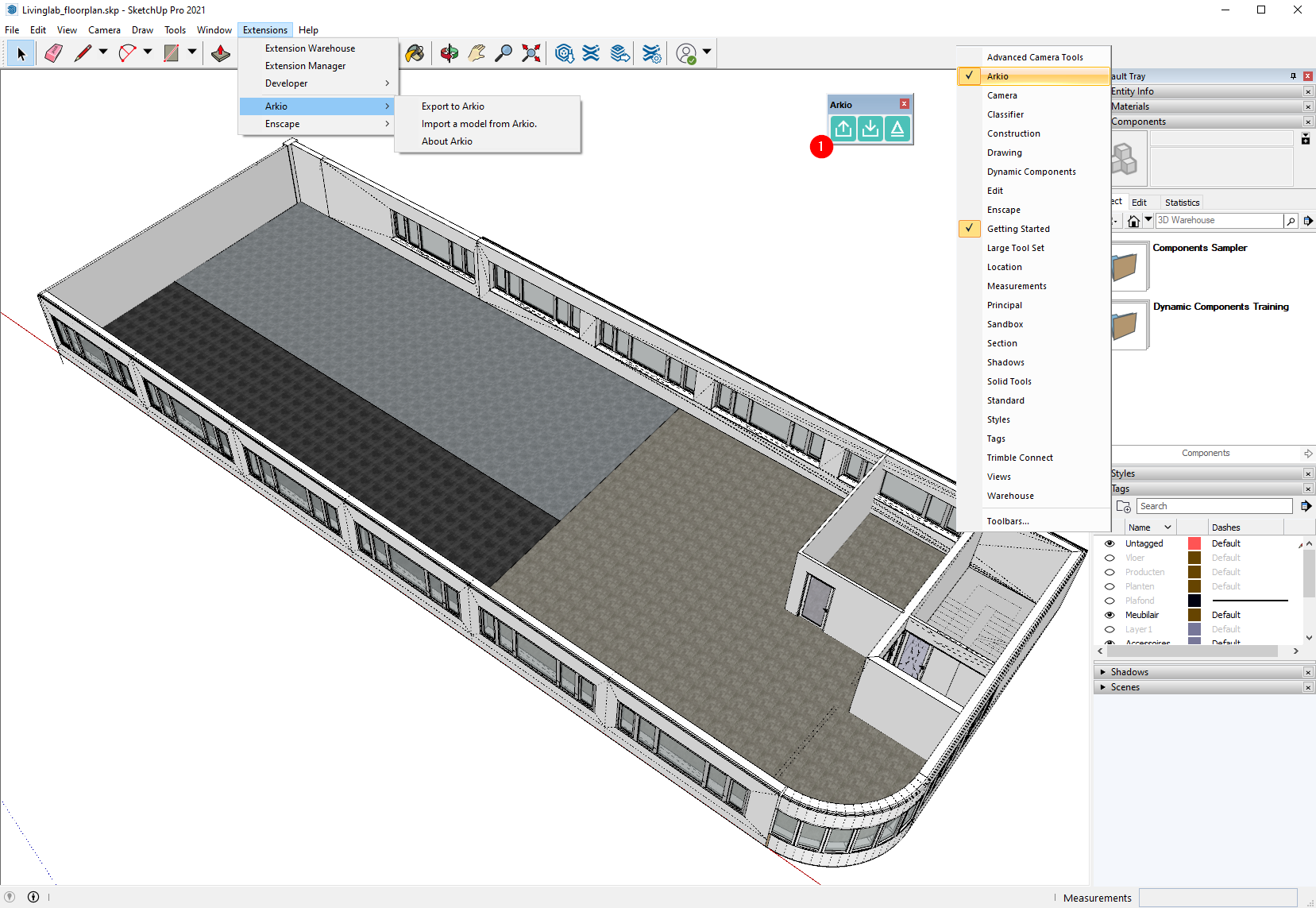Select the Rectangle shape tool

171,53
